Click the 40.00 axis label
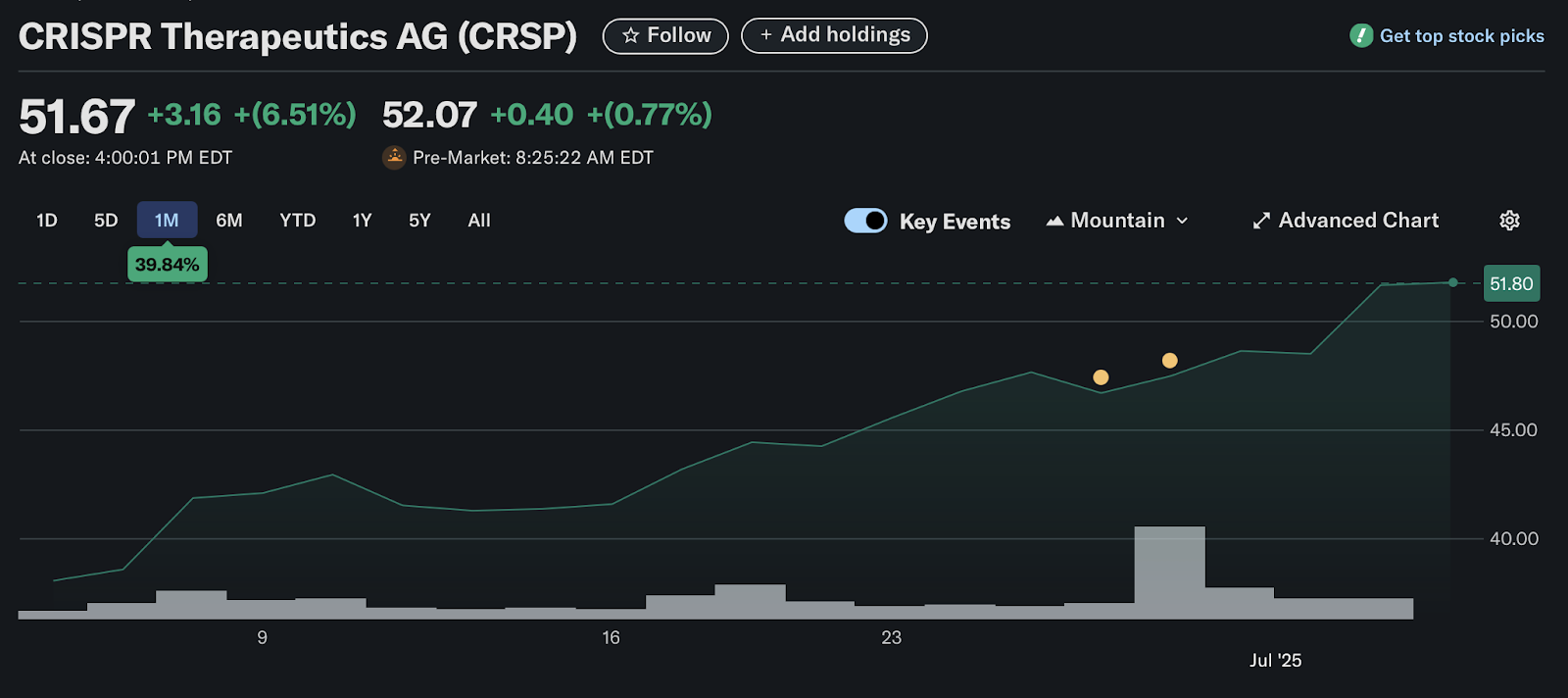Image resolution: width=1568 pixels, height=698 pixels. click(1513, 539)
